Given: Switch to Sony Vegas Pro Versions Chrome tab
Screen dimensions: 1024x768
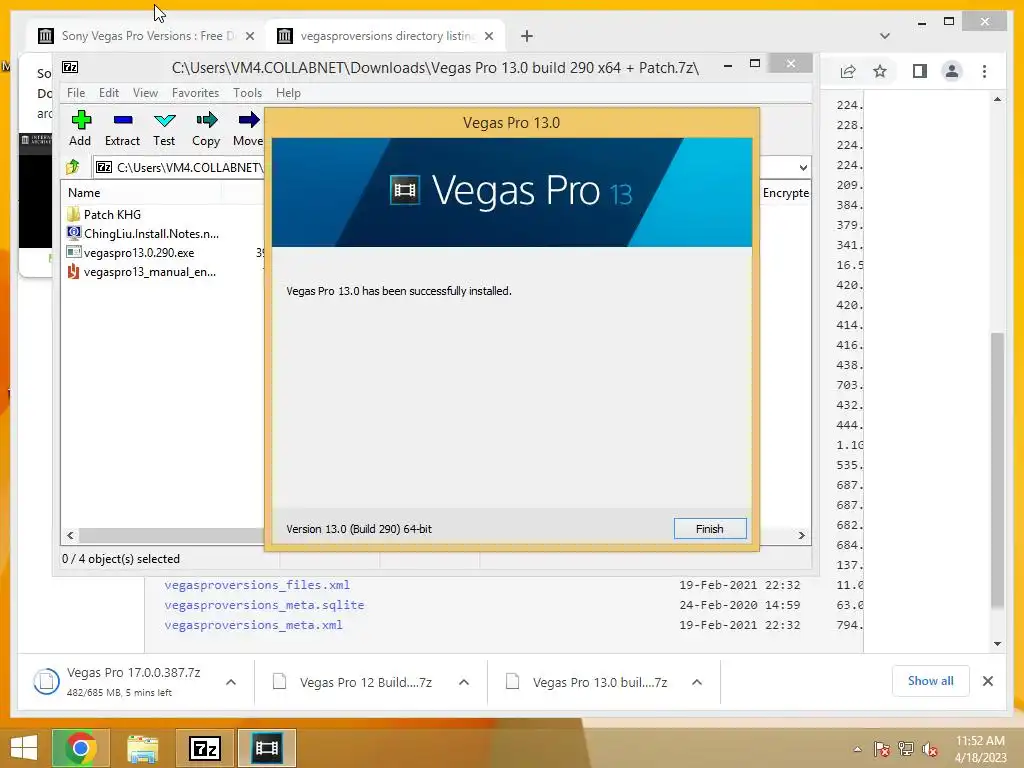Looking at the screenshot, I should click(145, 36).
